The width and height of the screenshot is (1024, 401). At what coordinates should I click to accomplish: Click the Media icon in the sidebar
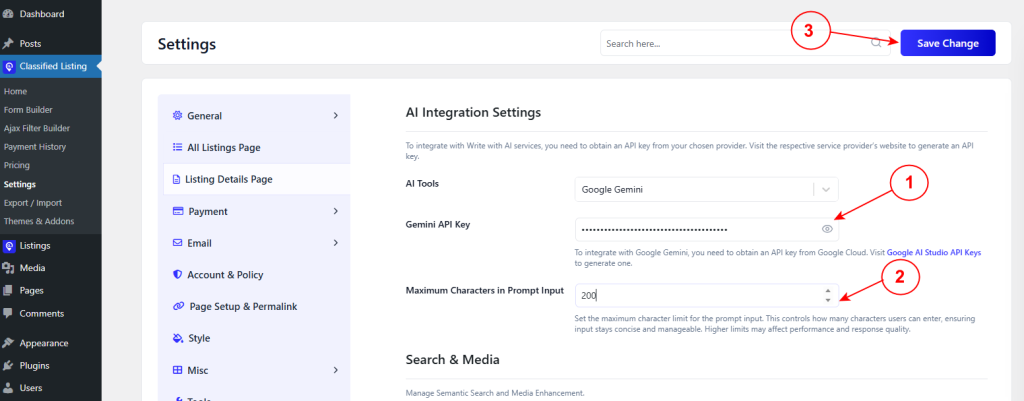point(8,268)
